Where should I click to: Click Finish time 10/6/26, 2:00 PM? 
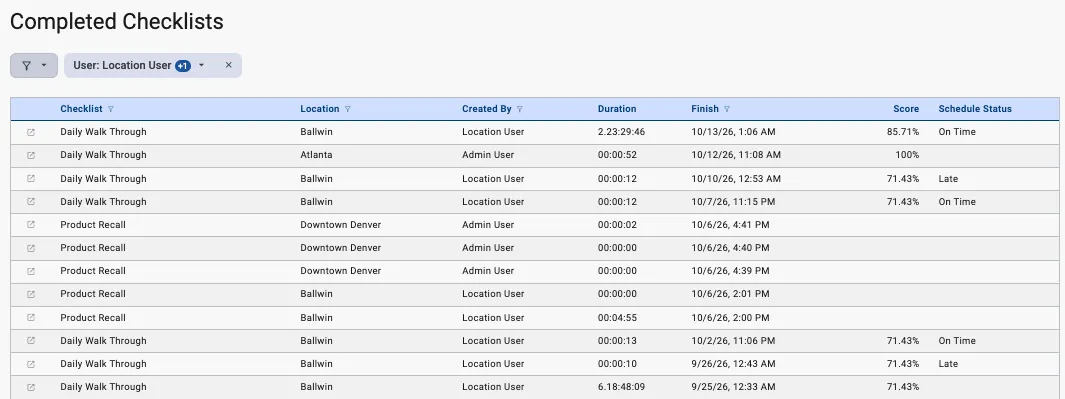point(730,317)
